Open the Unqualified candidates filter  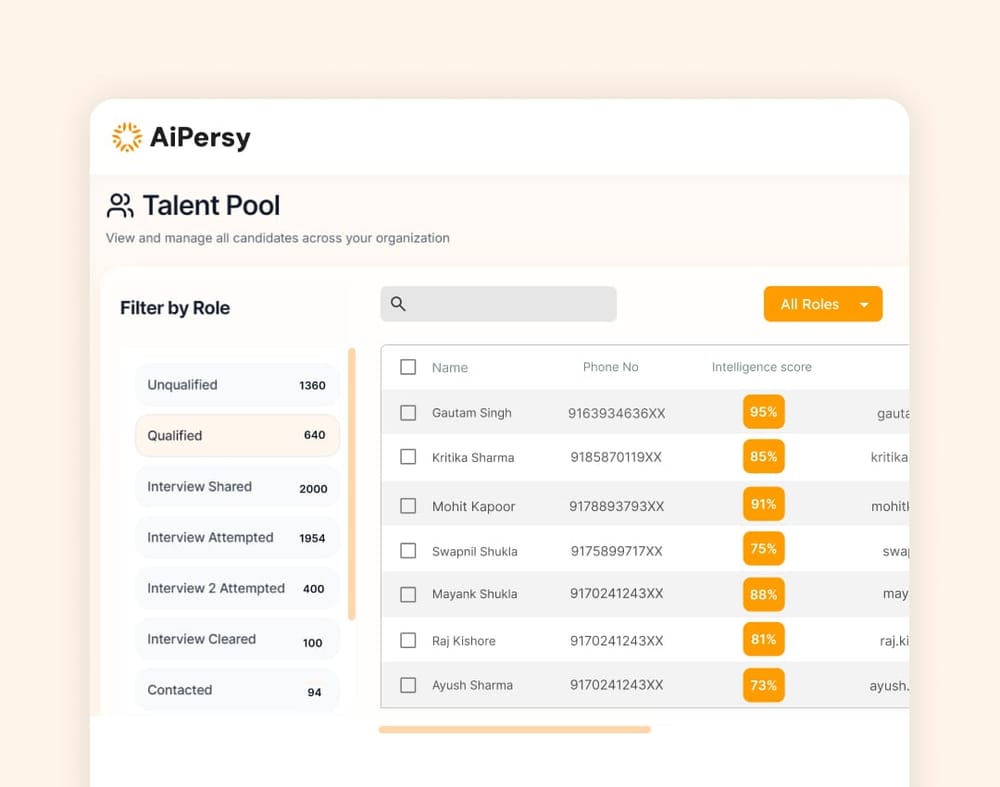(237, 385)
